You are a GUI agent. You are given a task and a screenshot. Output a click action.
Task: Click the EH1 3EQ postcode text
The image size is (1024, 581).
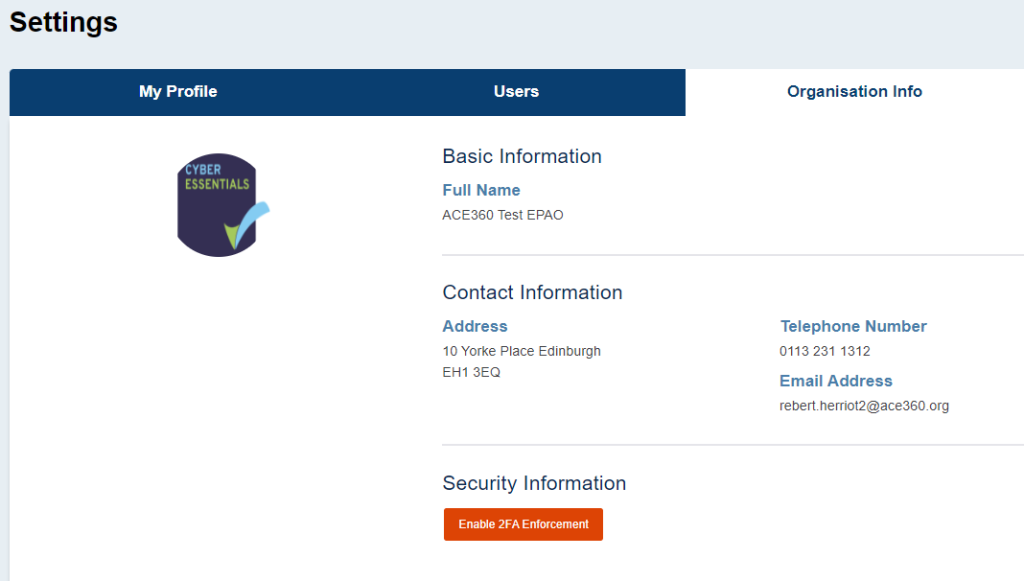[x=471, y=372]
